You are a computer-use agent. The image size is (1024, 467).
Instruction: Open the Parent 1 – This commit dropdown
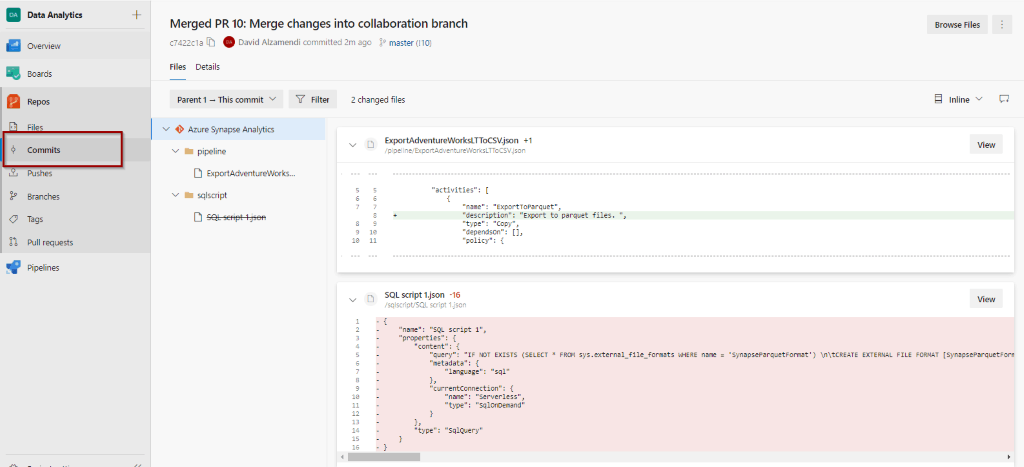[226, 99]
